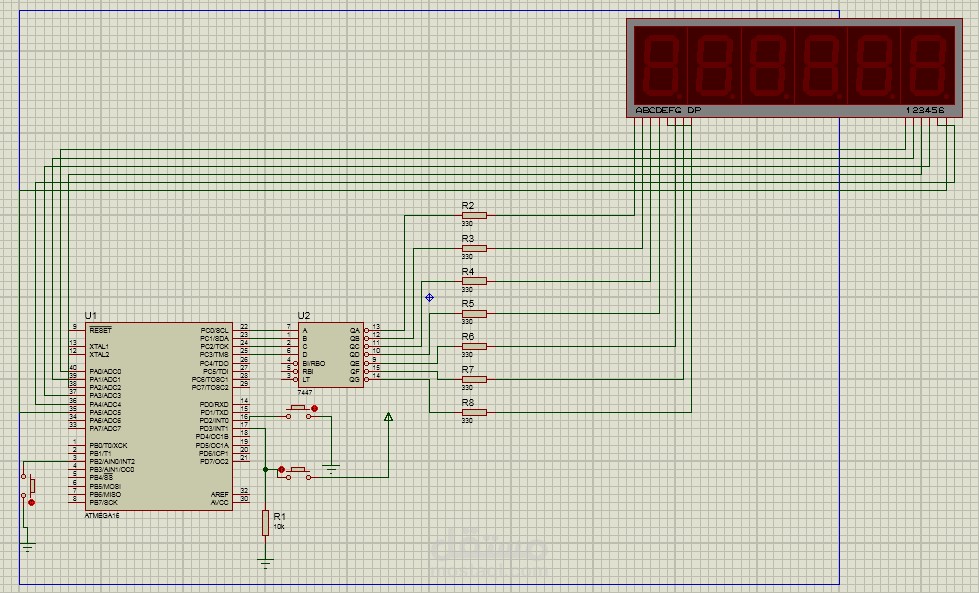Select the ATMEGA16 microcontroller U1

pyautogui.click(x=159, y=416)
